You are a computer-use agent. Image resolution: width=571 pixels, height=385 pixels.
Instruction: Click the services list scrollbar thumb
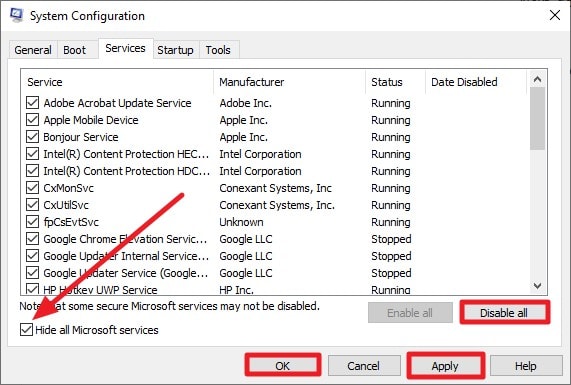537,118
